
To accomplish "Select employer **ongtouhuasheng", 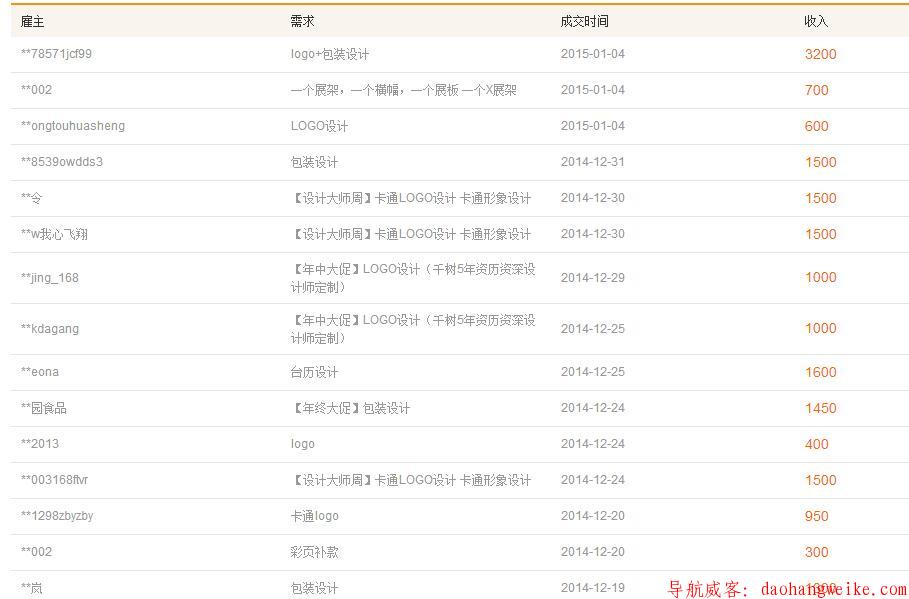I will tap(73, 126).
